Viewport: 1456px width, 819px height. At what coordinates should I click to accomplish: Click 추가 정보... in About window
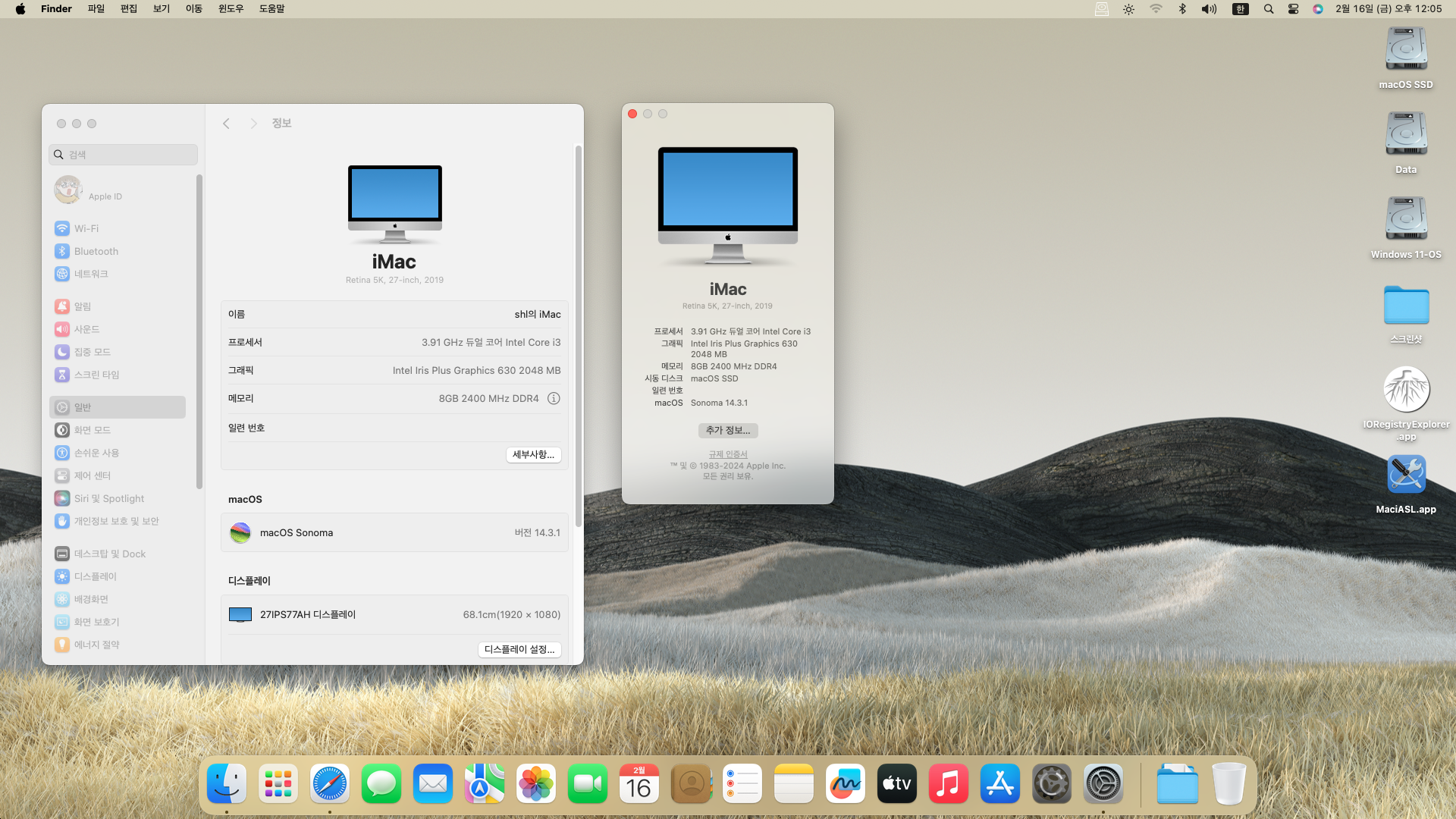tap(728, 431)
